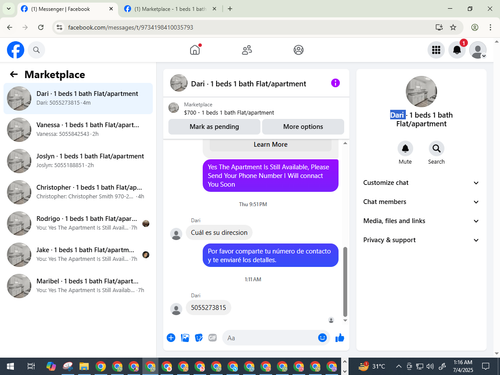Open the Groups icon in top bar
The height and width of the screenshot is (375, 500).
pyautogui.click(x=298, y=50)
